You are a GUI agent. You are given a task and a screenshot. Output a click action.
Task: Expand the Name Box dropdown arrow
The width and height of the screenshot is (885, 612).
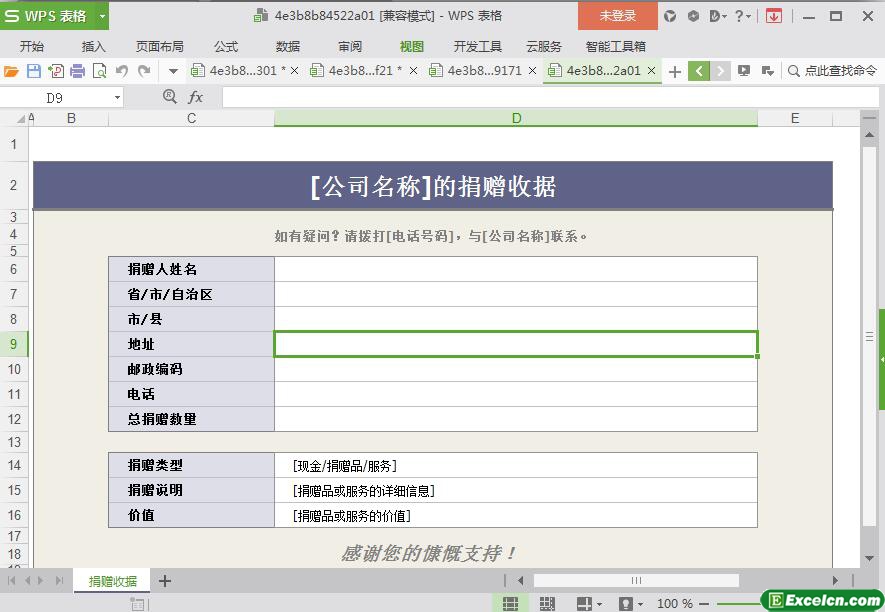tap(117, 97)
